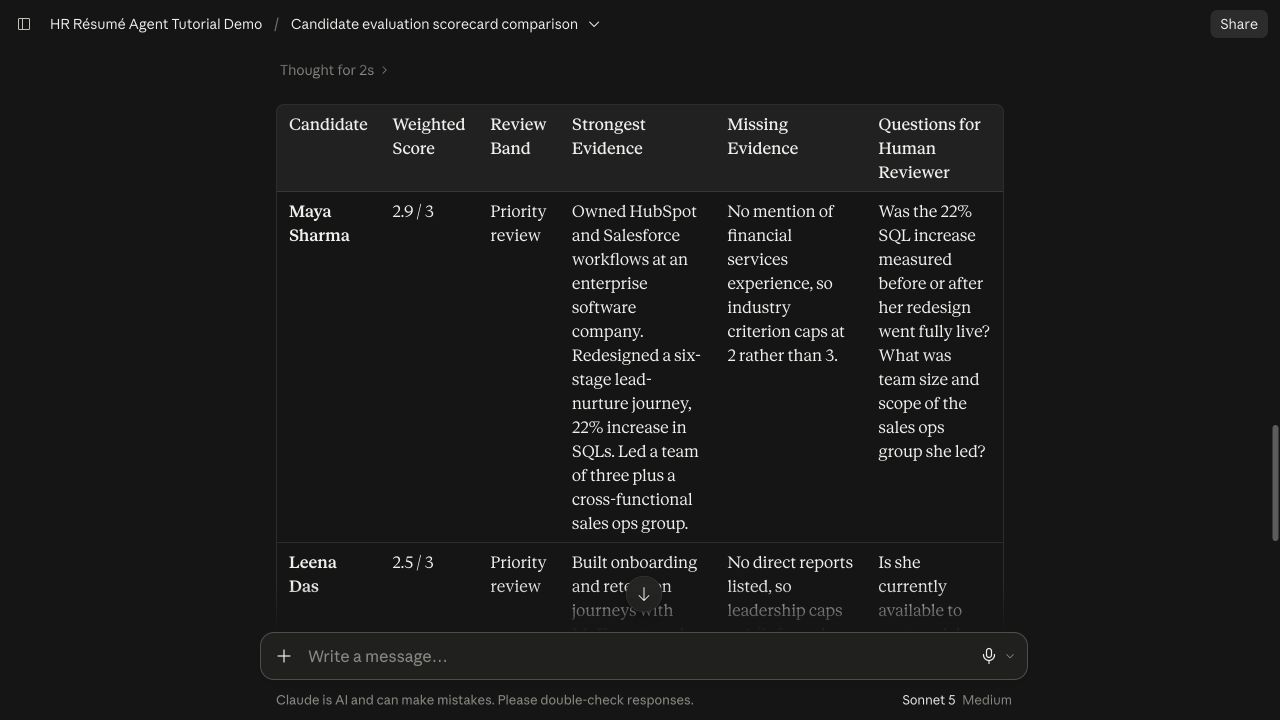Open voice mode options chevron
Screen dimensions: 1280x720
pyautogui.click(x=1010, y=656)
